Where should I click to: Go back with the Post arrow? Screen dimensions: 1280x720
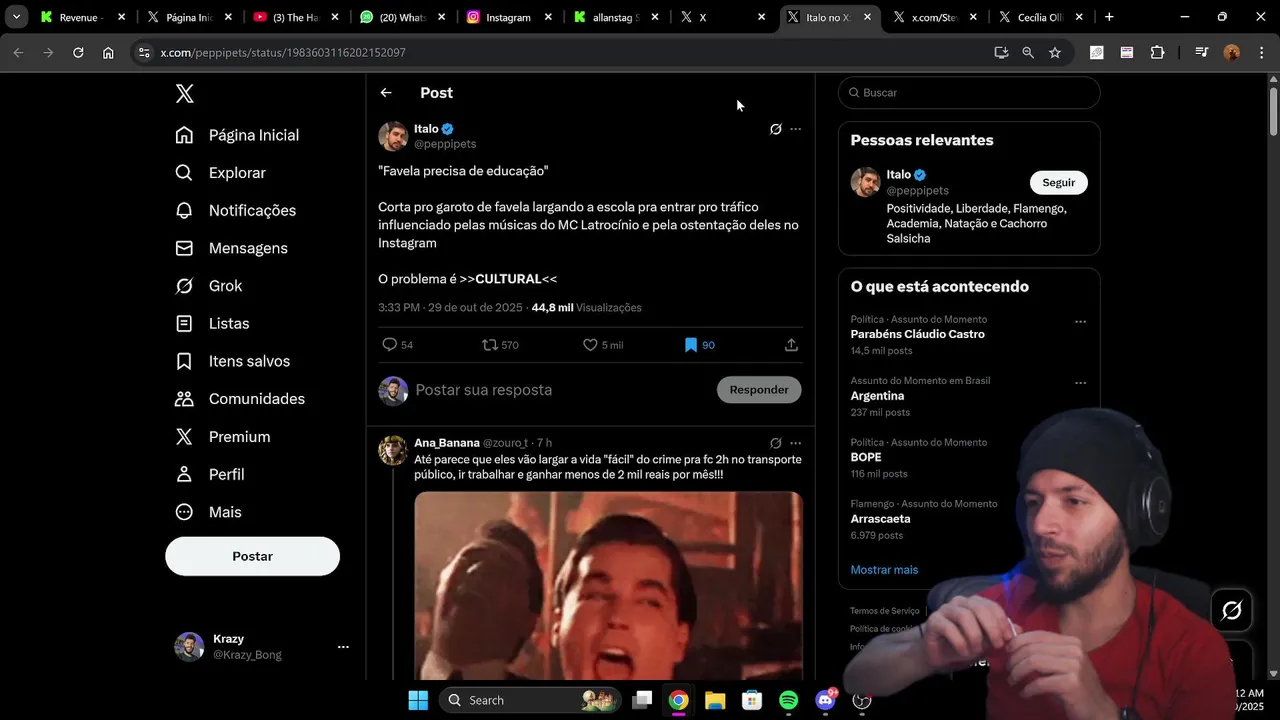(386, 93)
